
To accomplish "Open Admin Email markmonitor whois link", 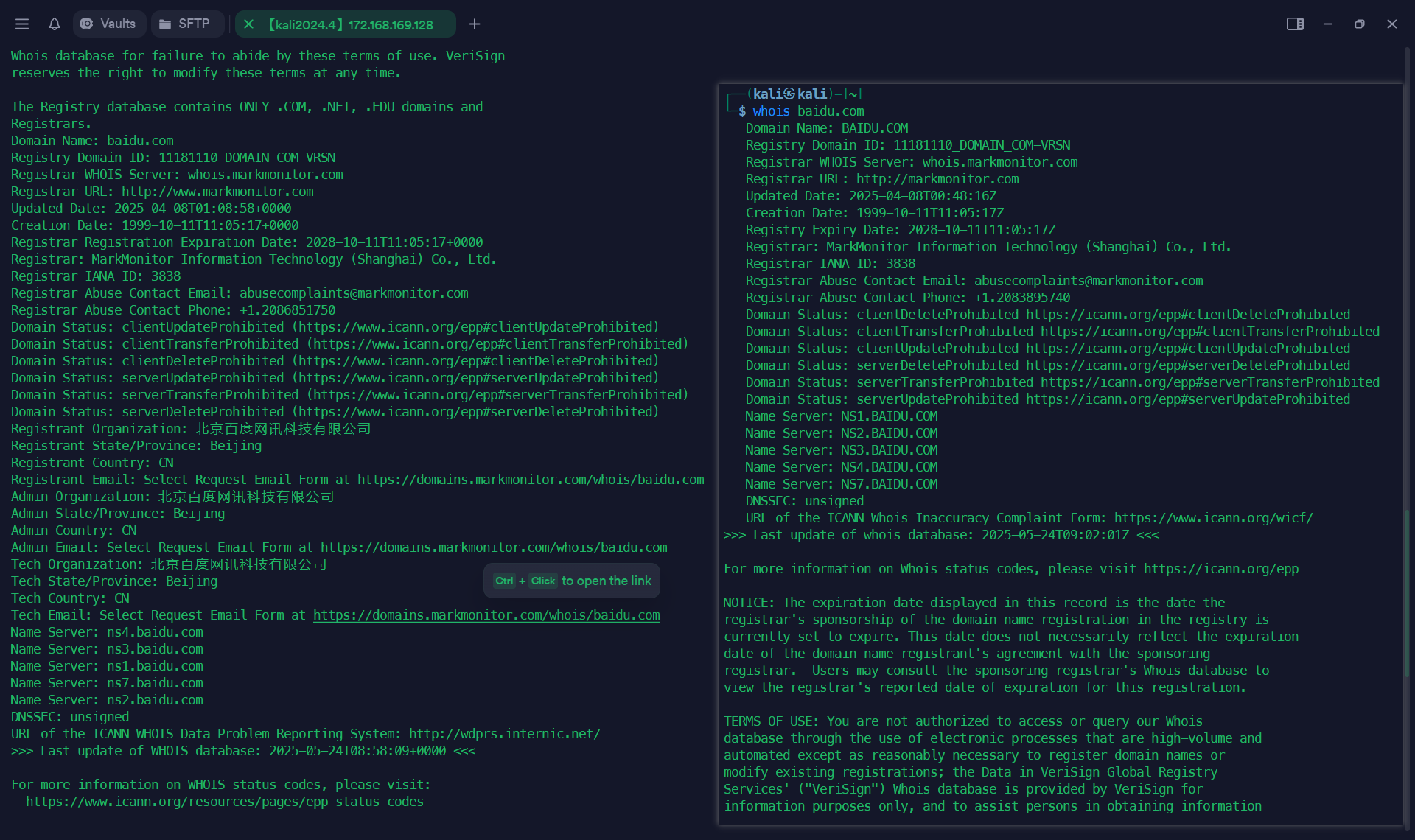I will 494,547.
